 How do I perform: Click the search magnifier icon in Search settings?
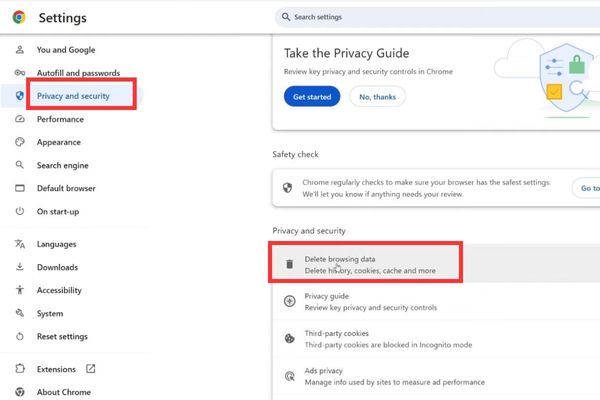(286, 17)
